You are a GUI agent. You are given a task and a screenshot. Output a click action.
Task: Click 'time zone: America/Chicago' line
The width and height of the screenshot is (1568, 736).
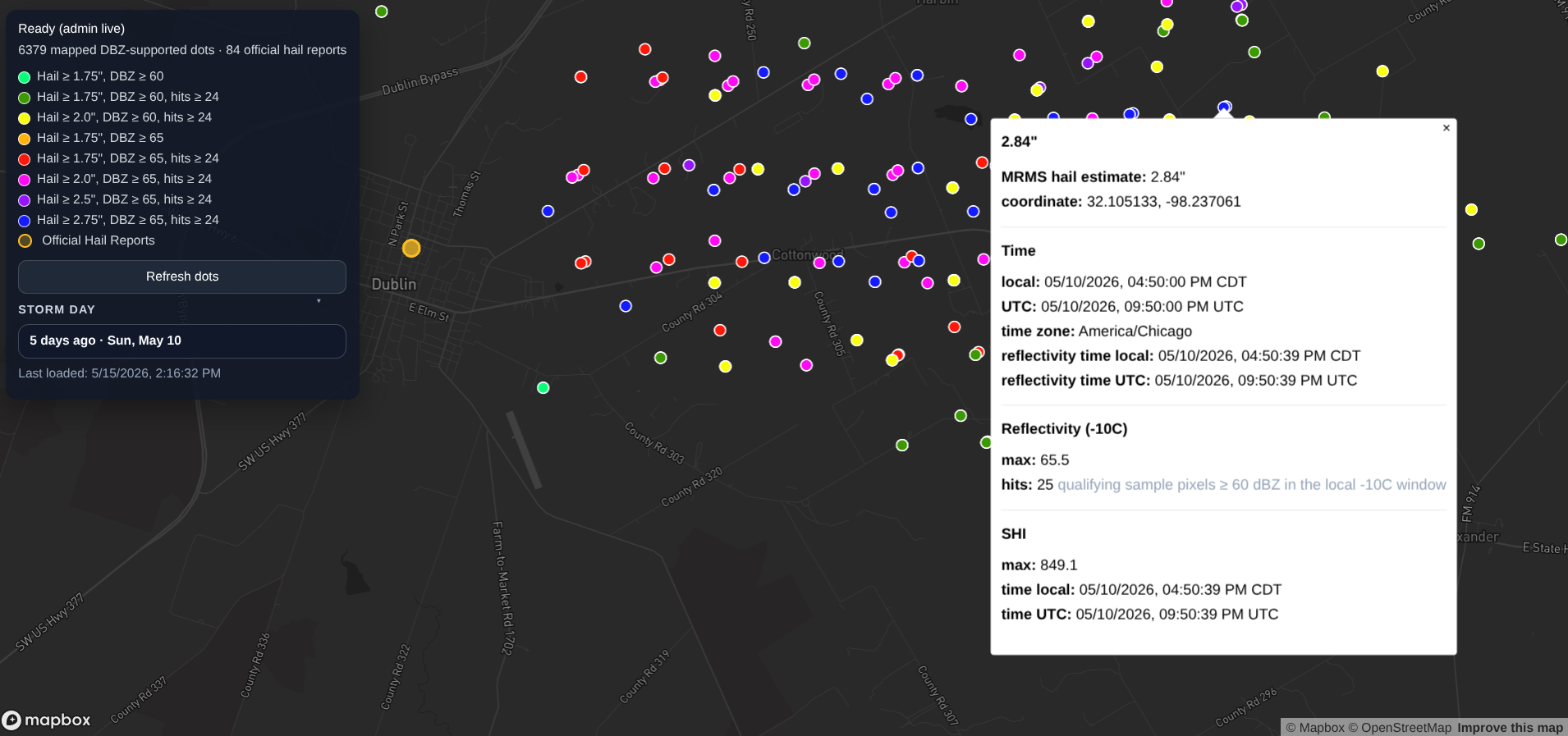click(x=1096, y=331)
